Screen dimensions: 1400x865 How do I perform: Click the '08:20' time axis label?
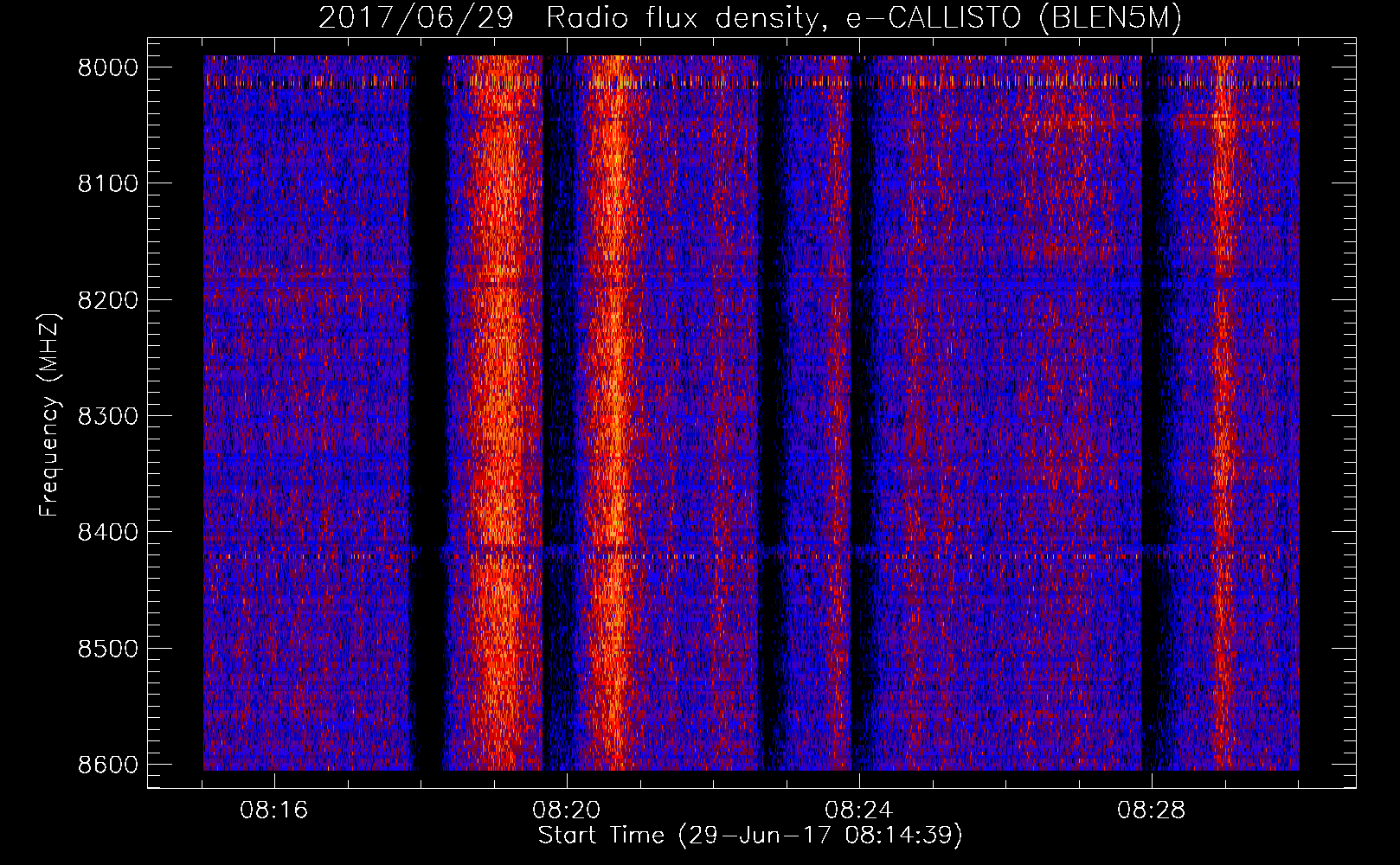[567, 811]
